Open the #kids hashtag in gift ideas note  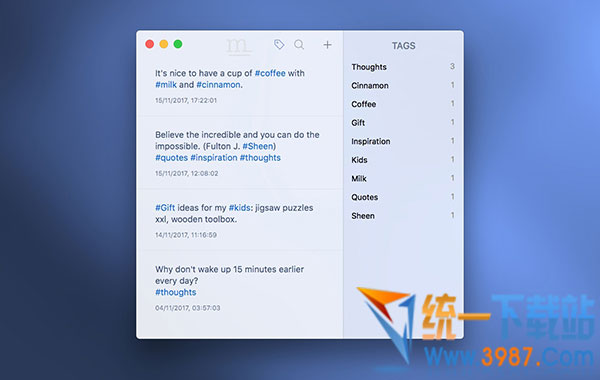(x=240, y=208)
